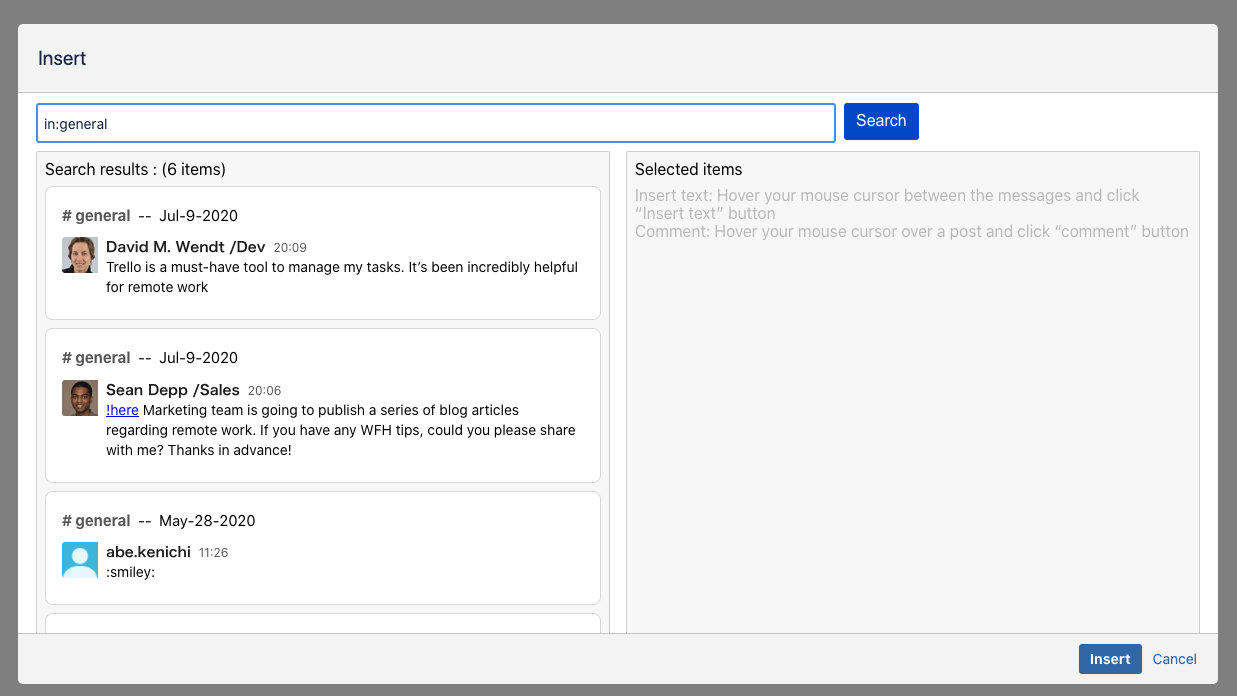Click the 20:09 message timestamp
The height and width of the screenshot is (696, 1237).
[290, 248]
